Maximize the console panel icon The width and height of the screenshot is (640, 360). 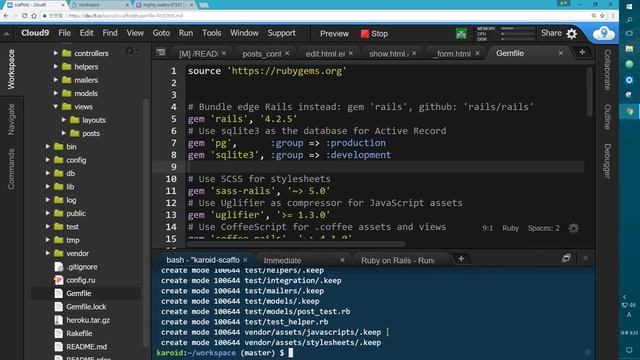(x=566, y=258)
